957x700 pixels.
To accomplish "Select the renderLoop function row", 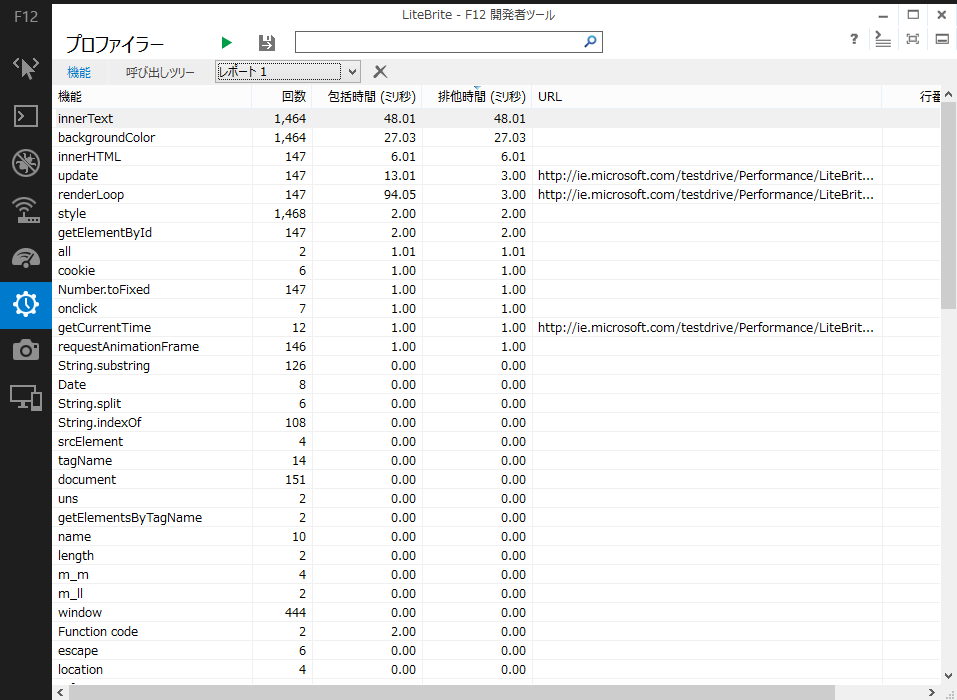I will click(x=497, y=195).
